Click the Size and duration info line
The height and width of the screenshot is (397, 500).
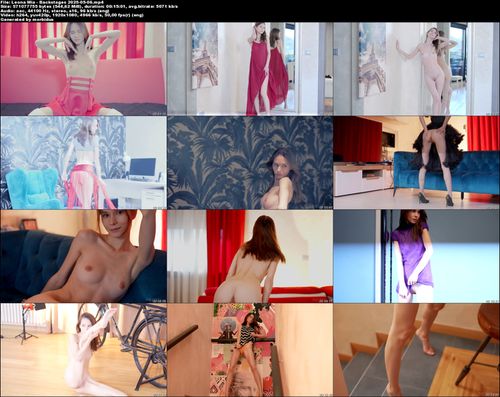pos(89,6)
